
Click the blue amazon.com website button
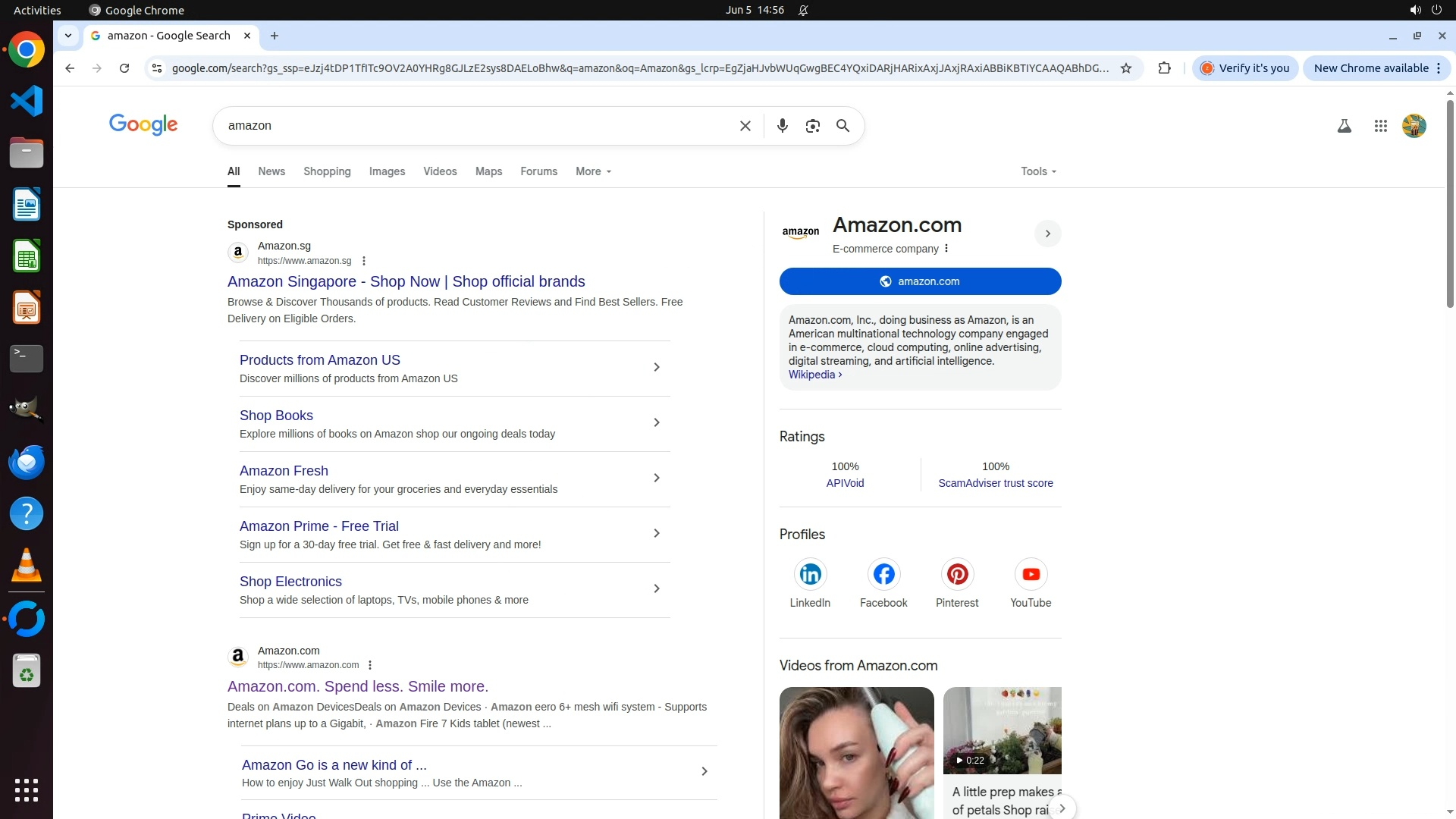coord(920,281)
